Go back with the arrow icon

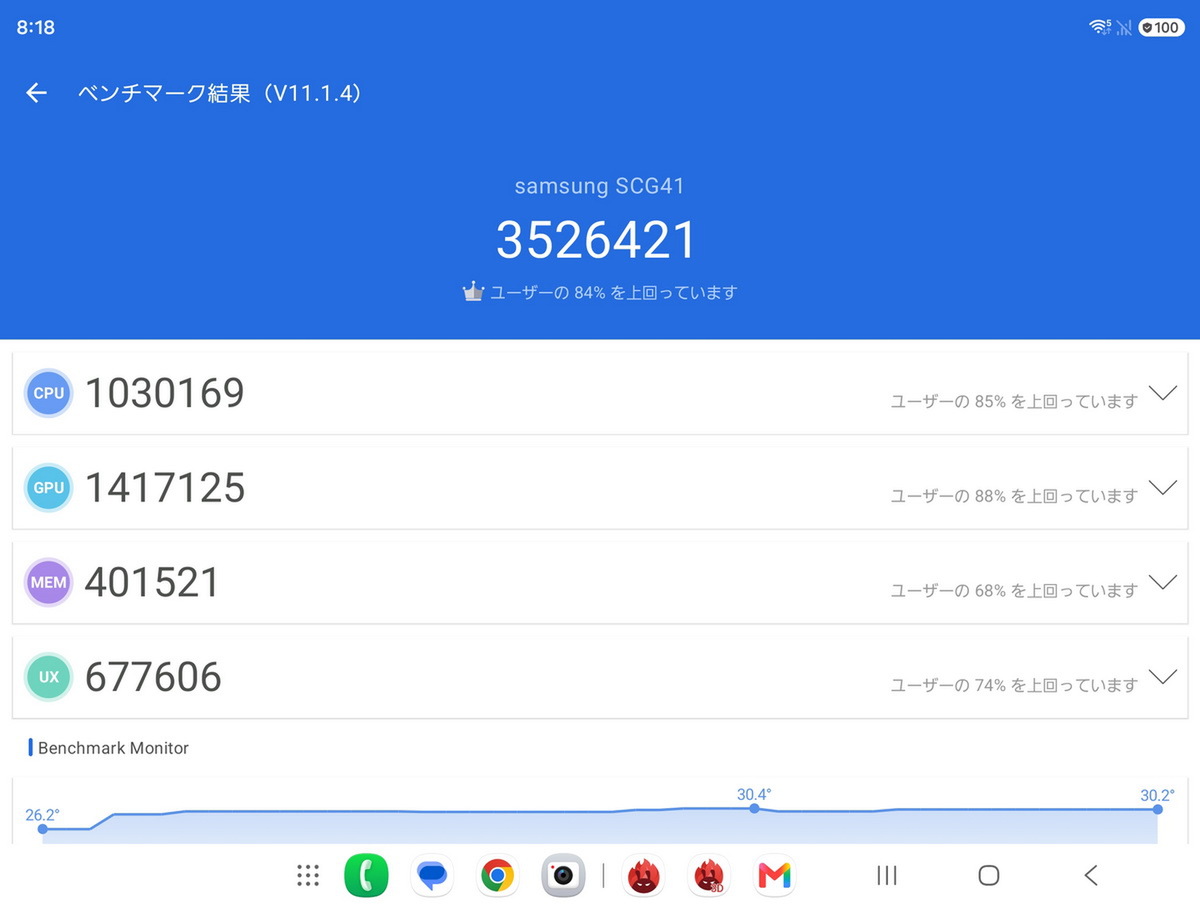(36, 93)
